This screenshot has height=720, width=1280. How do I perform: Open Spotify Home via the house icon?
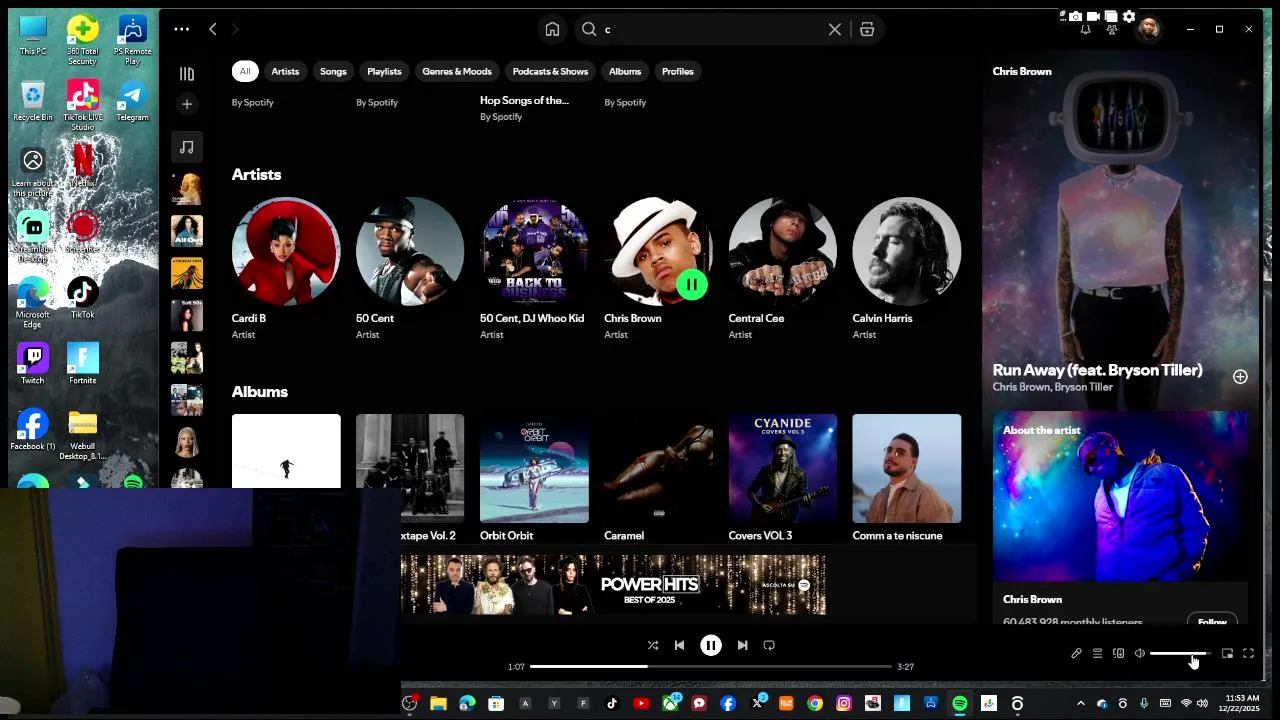coord(552,29)
